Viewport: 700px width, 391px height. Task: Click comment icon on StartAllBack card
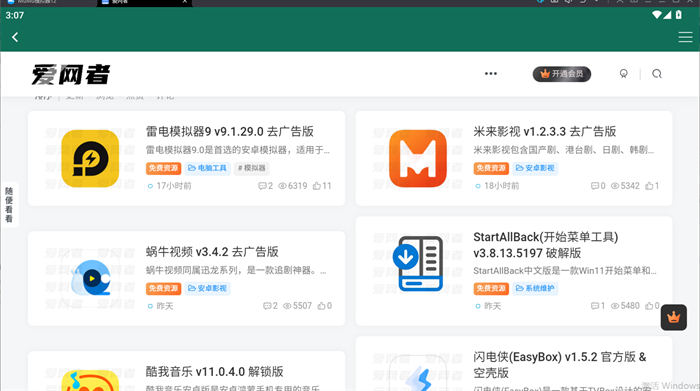click(x=595, y=306)
